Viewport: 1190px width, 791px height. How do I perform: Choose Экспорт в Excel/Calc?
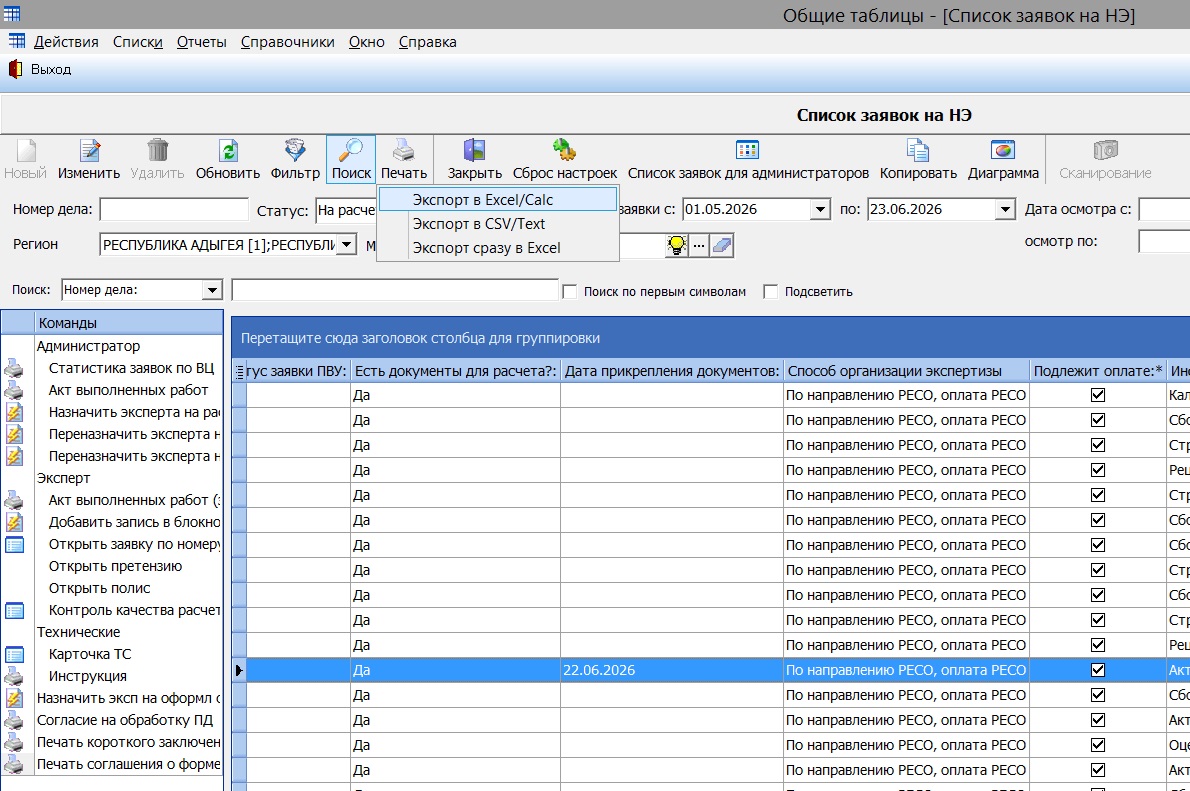pyautogui.click(x=498, y=200)
